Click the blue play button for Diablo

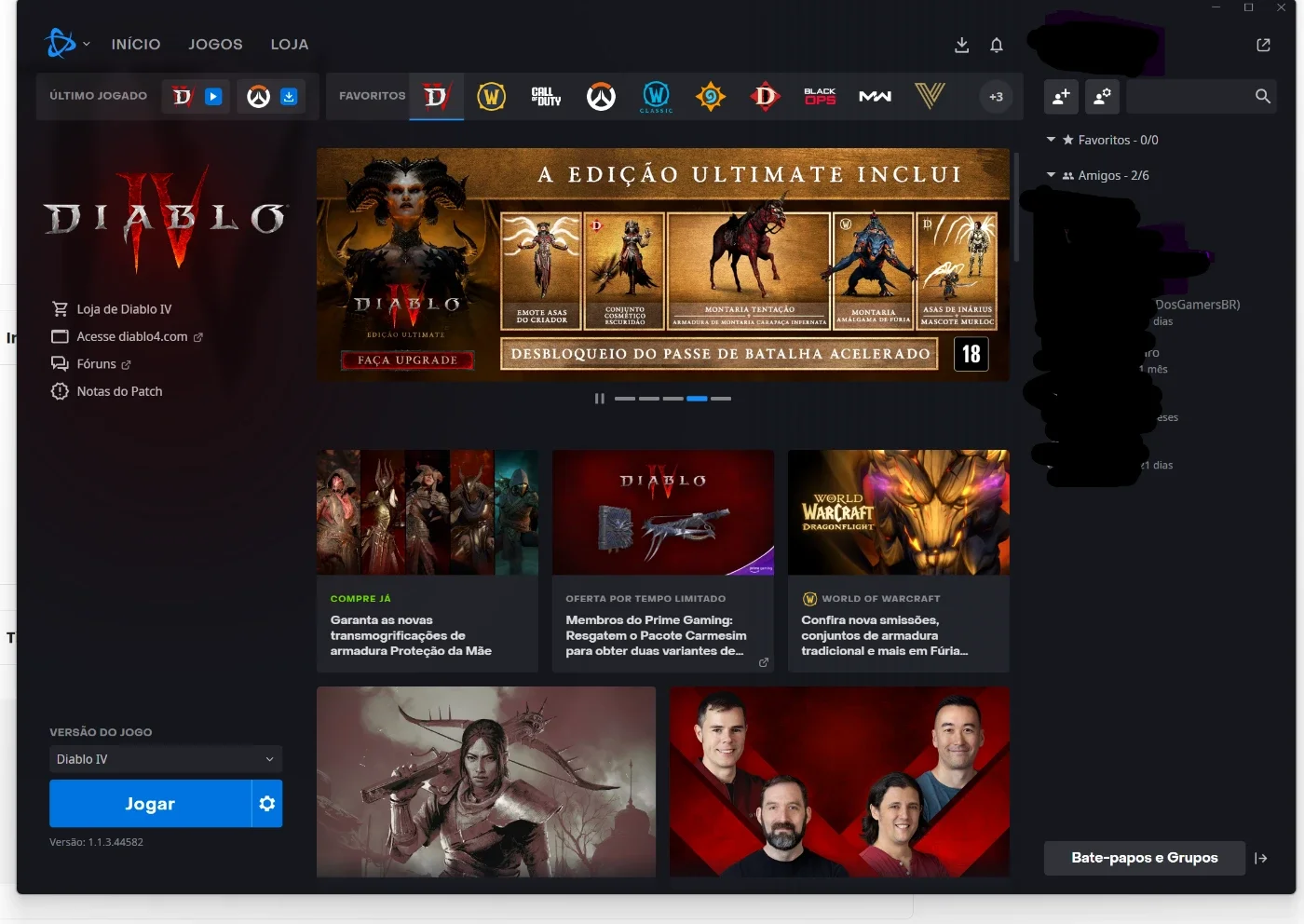coord(213,96)
